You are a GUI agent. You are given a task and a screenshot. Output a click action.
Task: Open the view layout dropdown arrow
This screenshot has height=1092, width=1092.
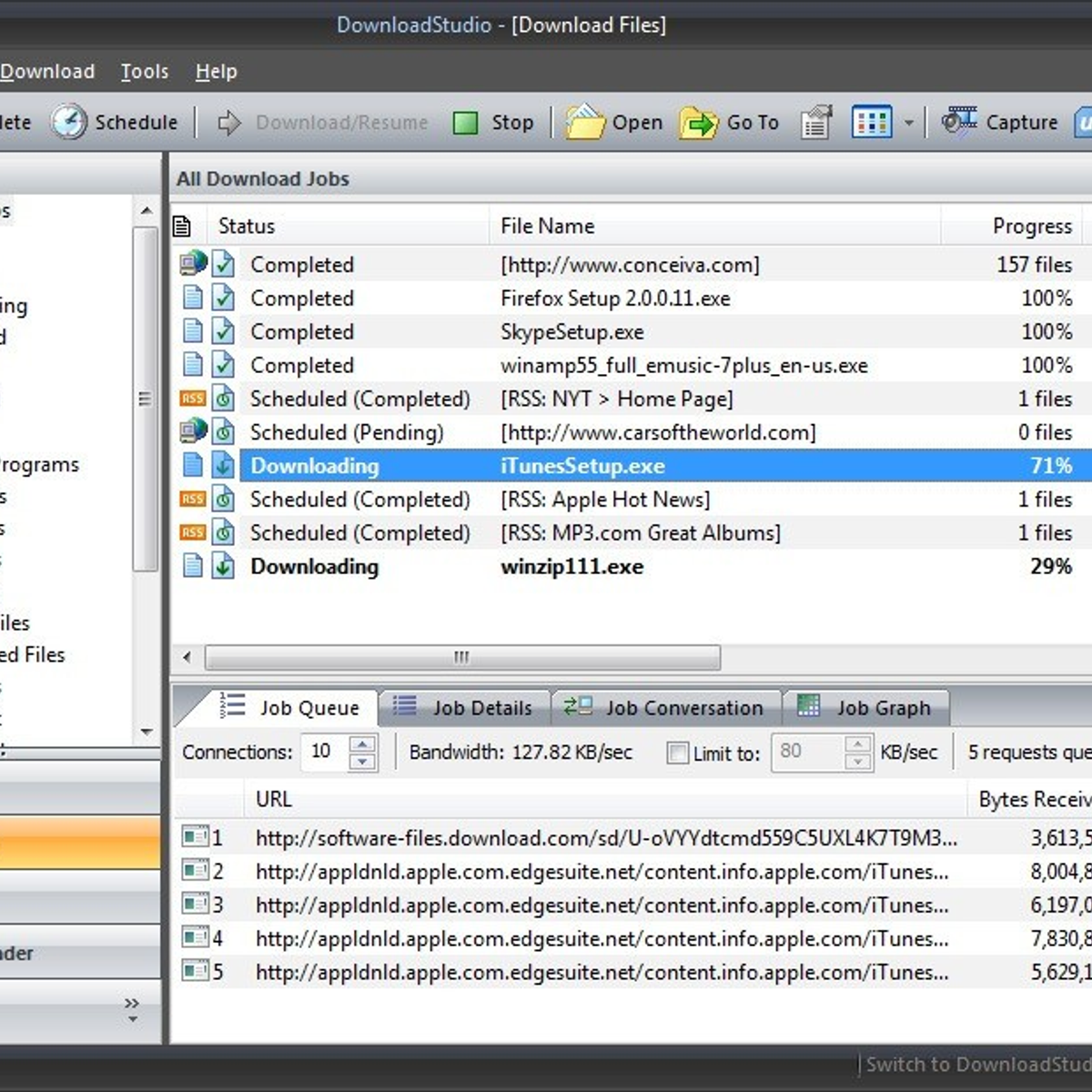[x=908, y=122]
